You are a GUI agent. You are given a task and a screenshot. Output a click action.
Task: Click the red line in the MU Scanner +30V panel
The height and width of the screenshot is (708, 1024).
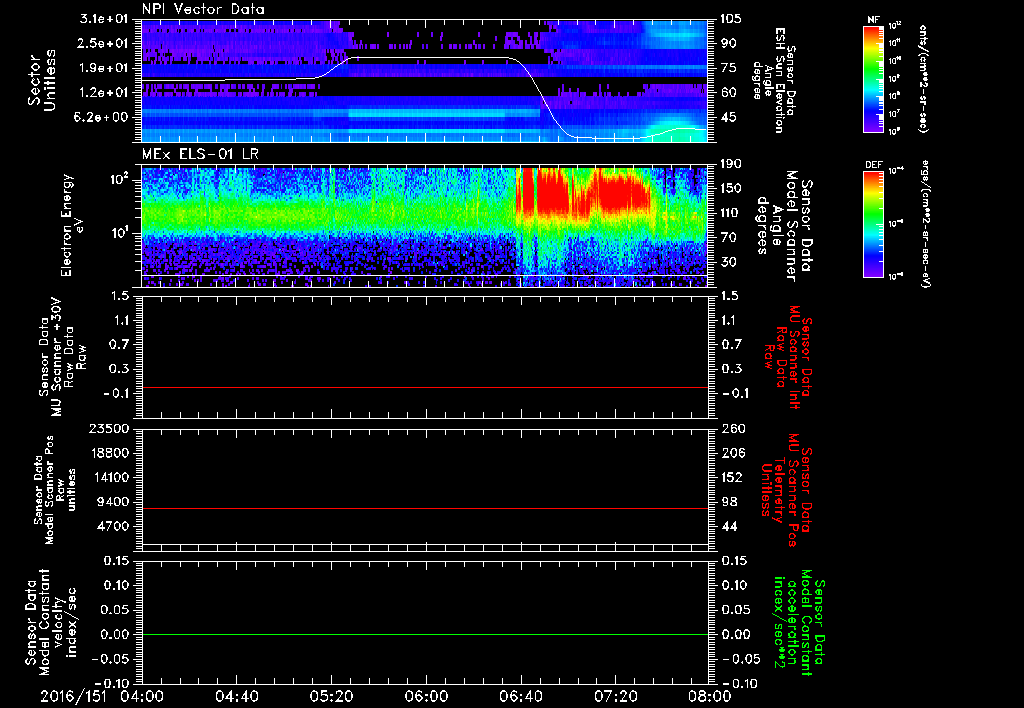pyautogui.click(x=424, y=387)
